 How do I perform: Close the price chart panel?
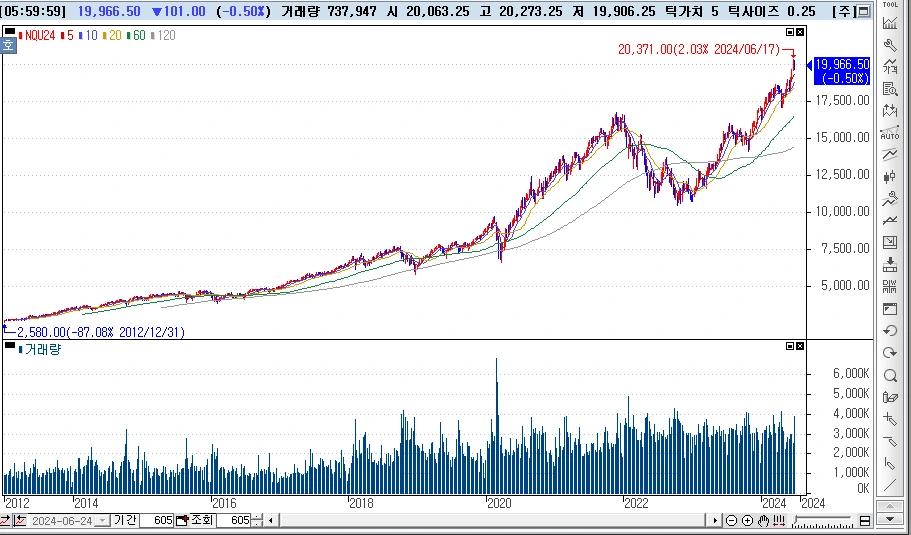click(x=800, y=32)
